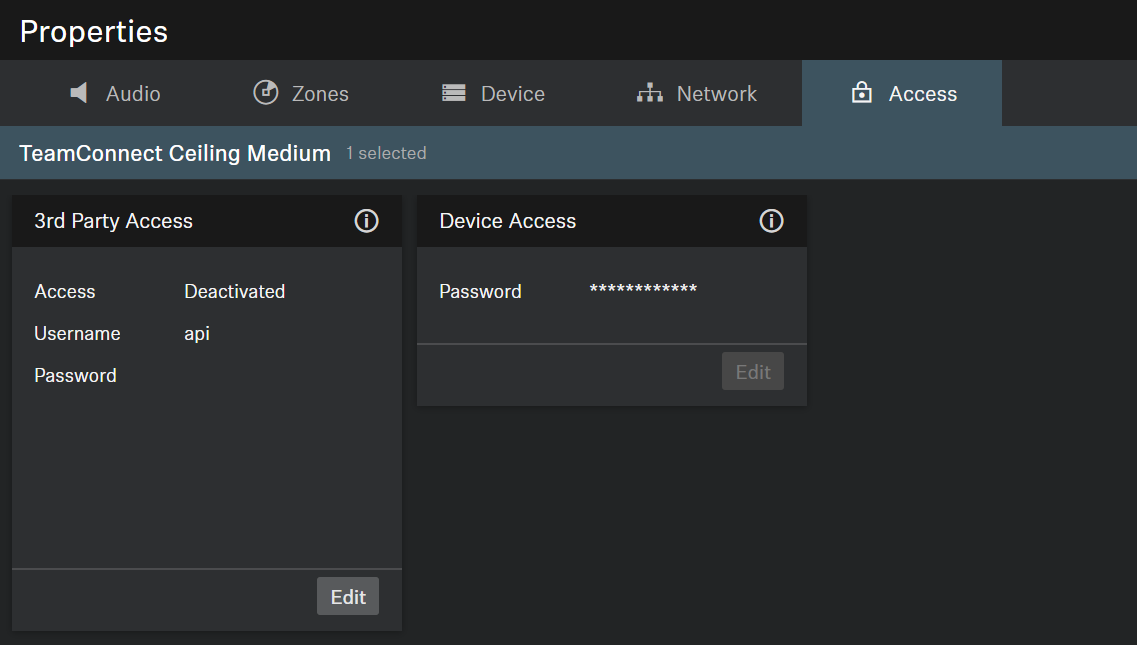
Task: Select the Network tab label
Action: (716, 94)
